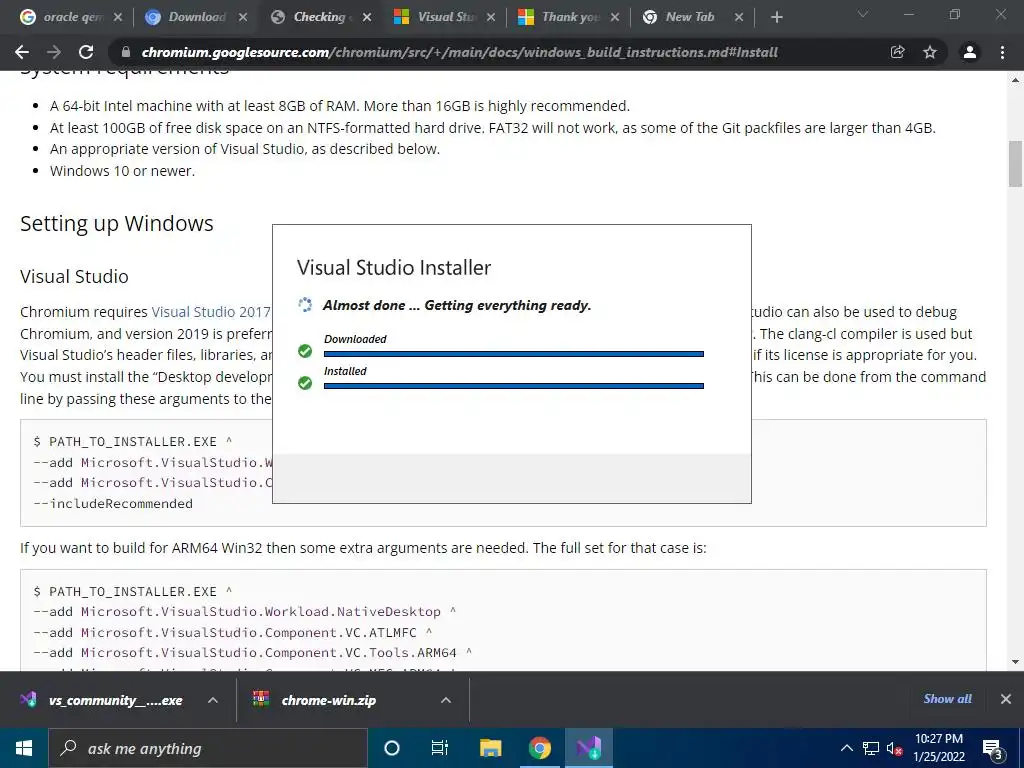1024x768 pixels.
Task: Click 'Setting up Windows' heading
Action: [117, 223]
